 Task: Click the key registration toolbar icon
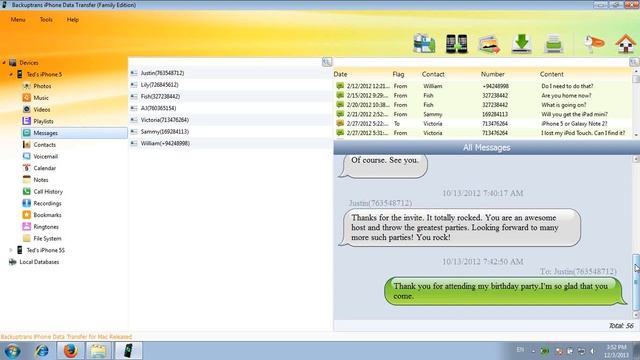tap(593, 44)
